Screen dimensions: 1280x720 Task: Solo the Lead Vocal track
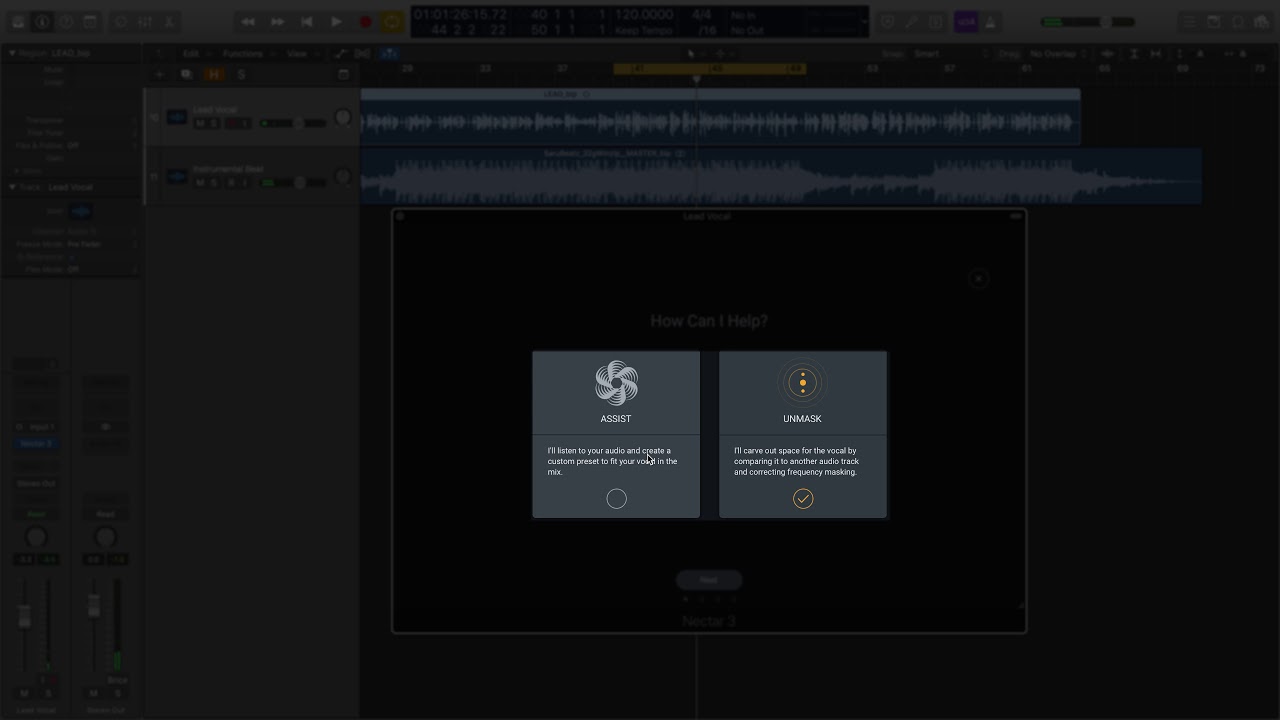coord(214,124)
